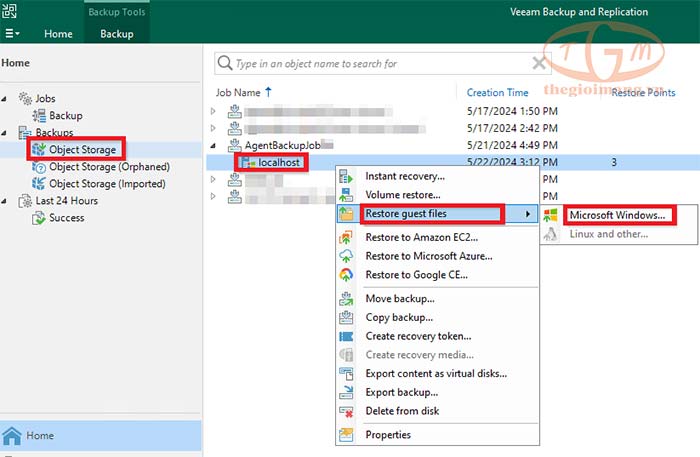Click the localhost computer icon
Image resolution: width=700 pixels, height=457 pixels.
point(246,162)
